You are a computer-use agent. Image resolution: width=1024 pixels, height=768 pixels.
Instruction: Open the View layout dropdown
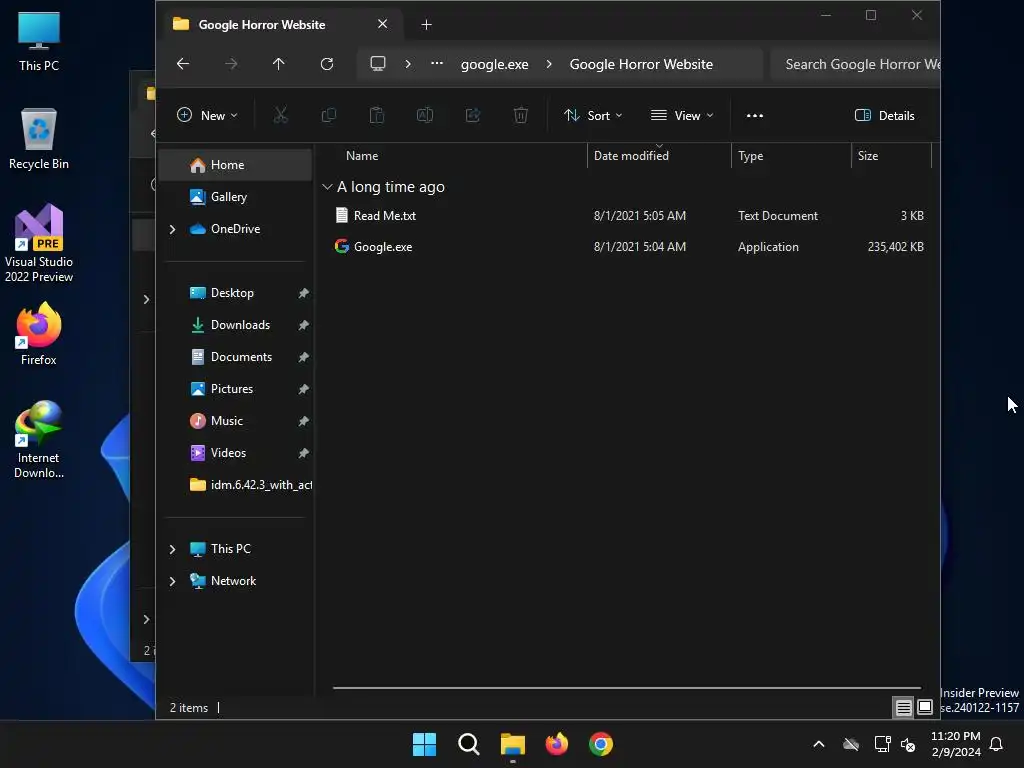[682, 116]
